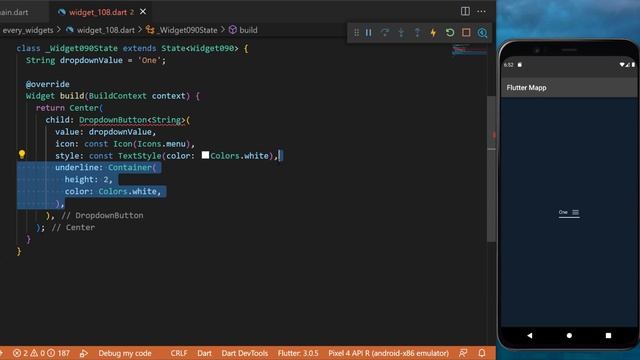Click the every_widgets breadcrumb
Image resolution: width=640 pixels, height=360 pixels.
tap(28, 30)
